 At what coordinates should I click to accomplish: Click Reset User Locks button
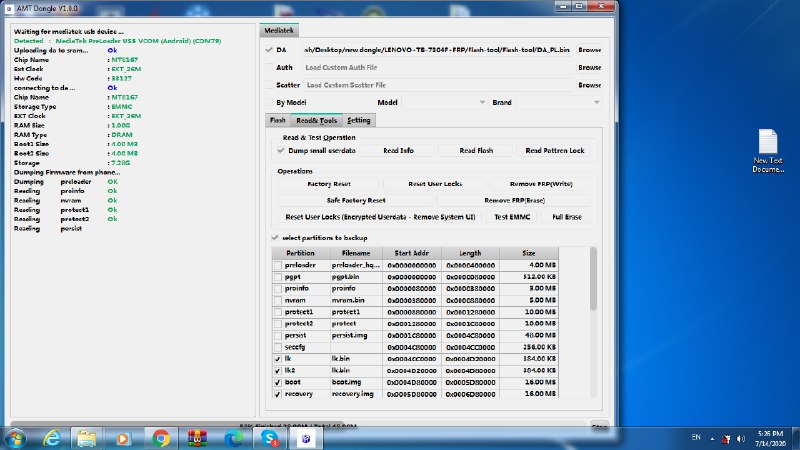click(435, 184)
